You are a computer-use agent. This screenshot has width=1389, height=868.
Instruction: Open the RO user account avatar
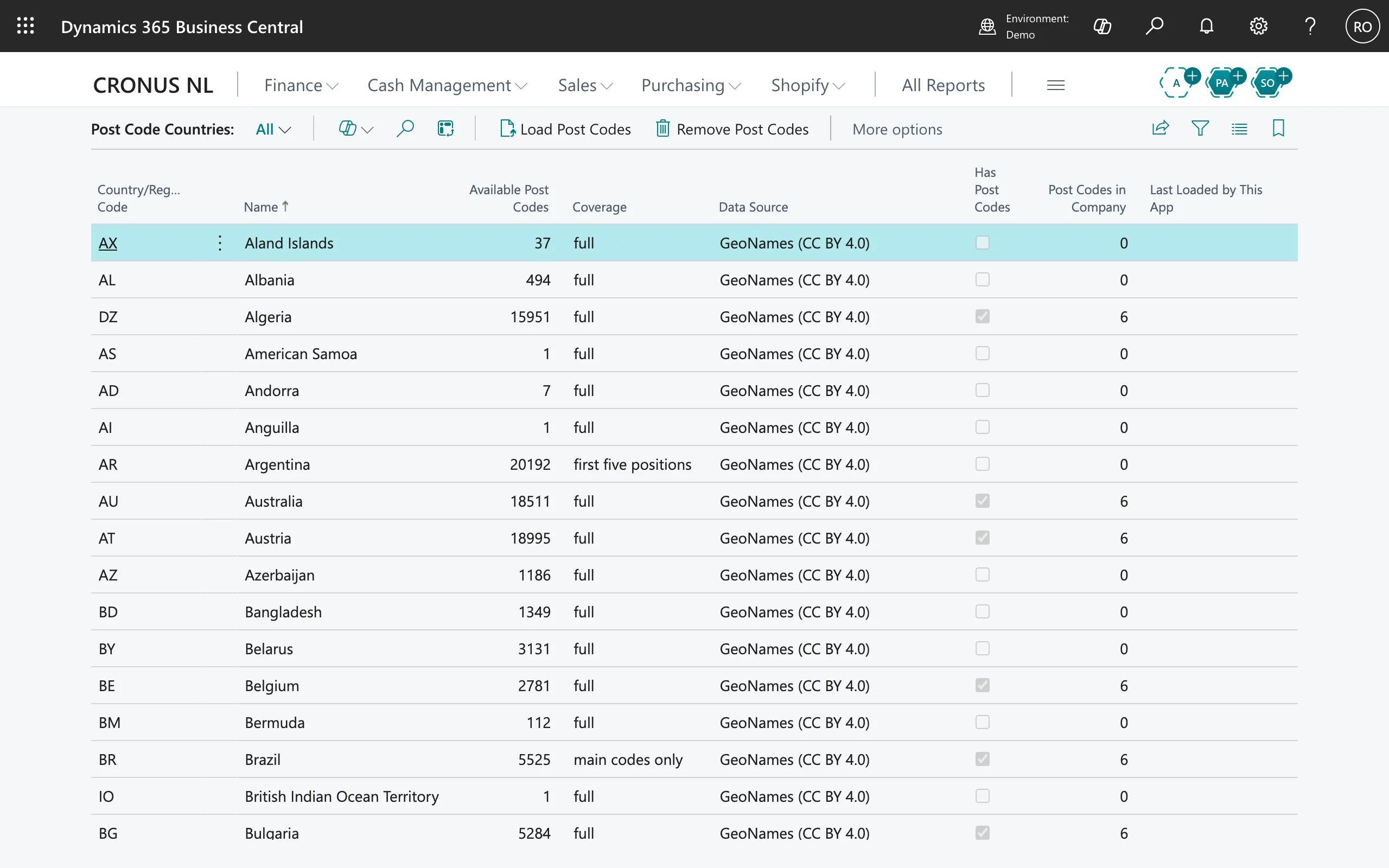click(1362, 27)
